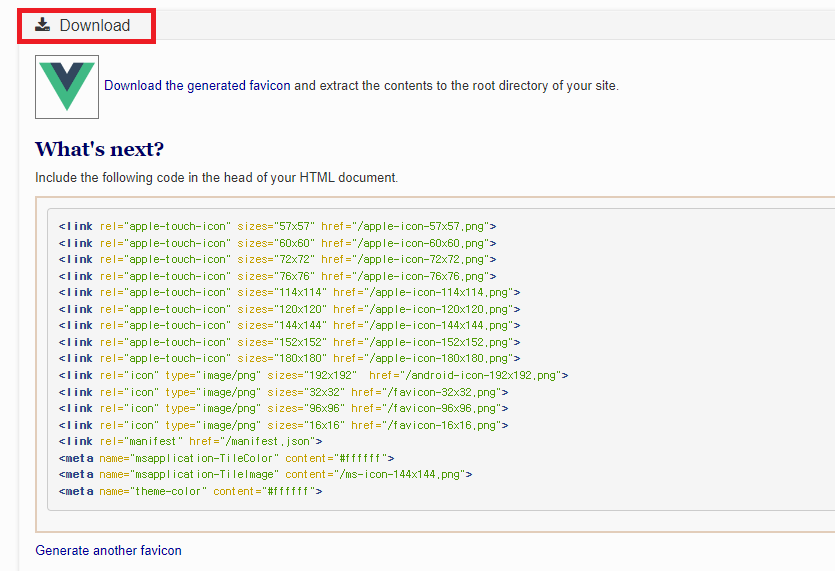This screenshot has height=571, width=835.
Task: Click the What's next? heading
Action: pos(99,149)
